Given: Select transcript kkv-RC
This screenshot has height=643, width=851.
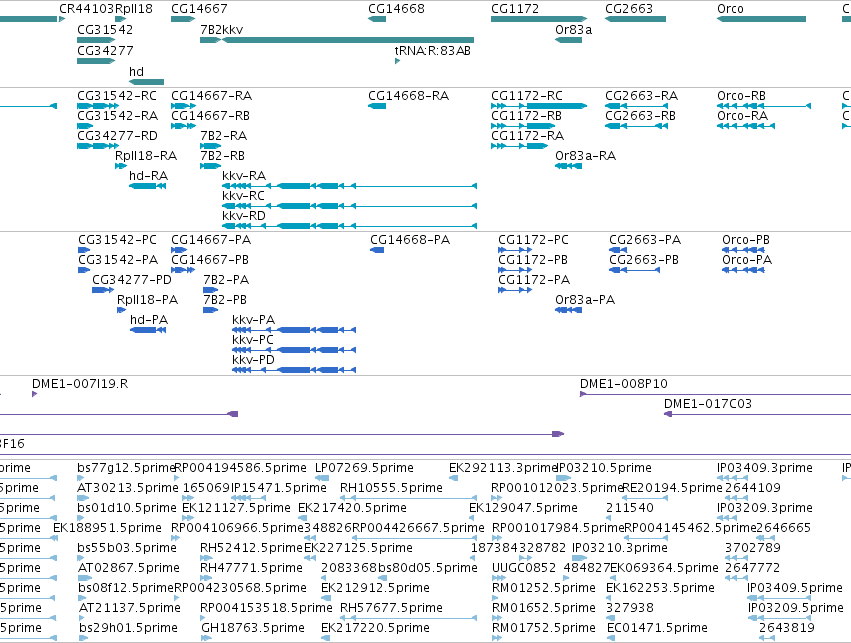Looking at the screenshot, I should (x=350, y=206).
